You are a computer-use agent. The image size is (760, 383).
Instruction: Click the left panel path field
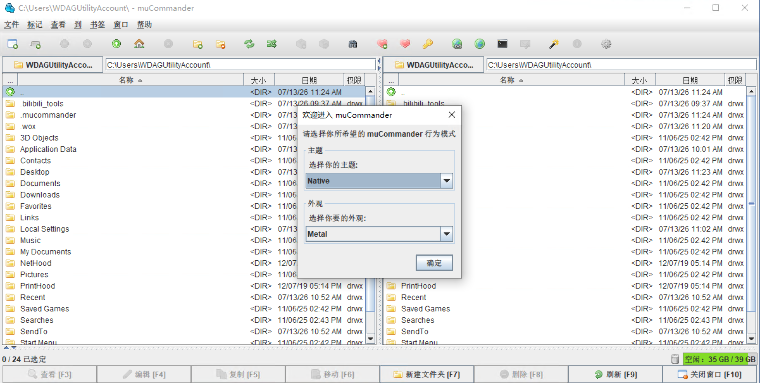click(240, 64)
